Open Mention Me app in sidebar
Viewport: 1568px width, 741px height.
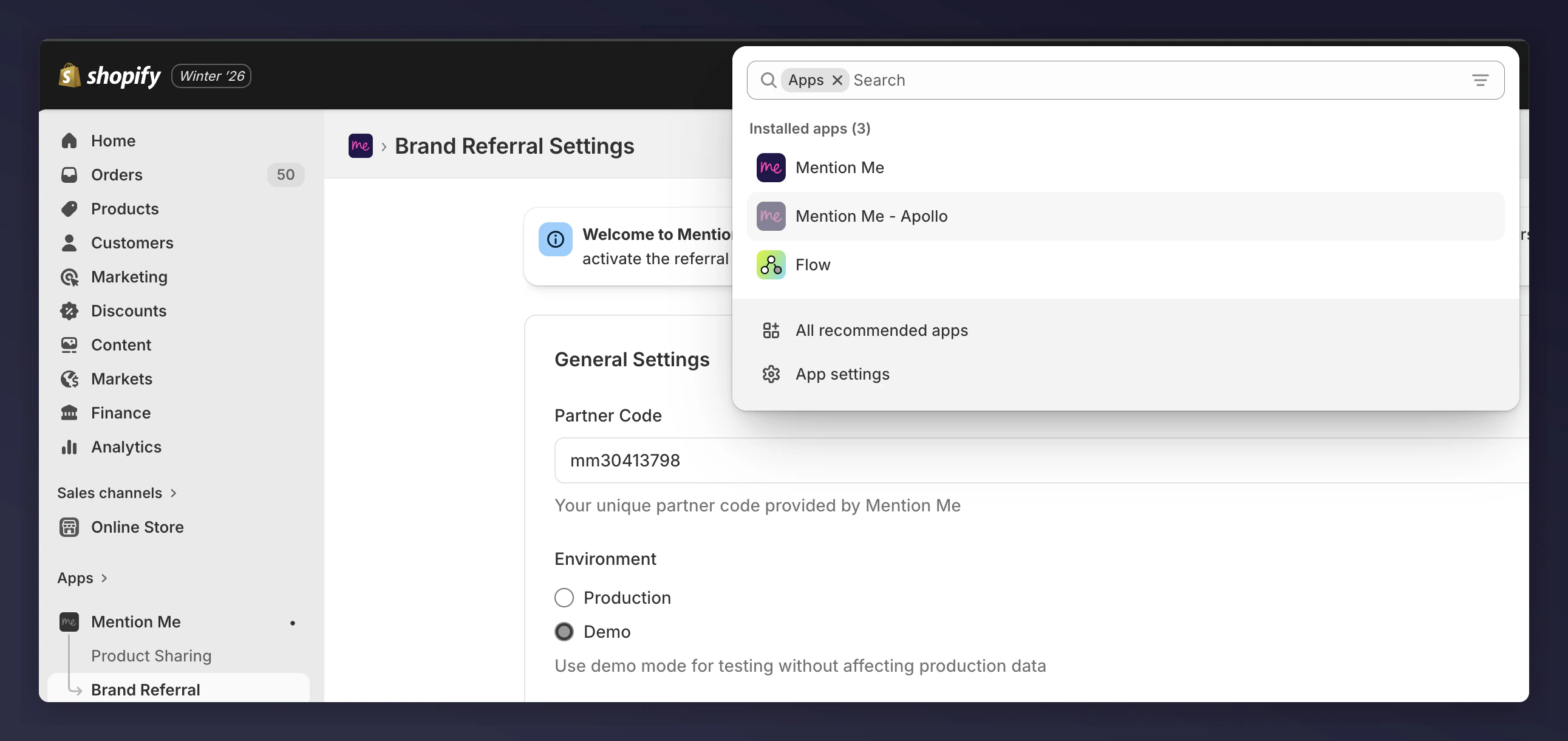179,622
